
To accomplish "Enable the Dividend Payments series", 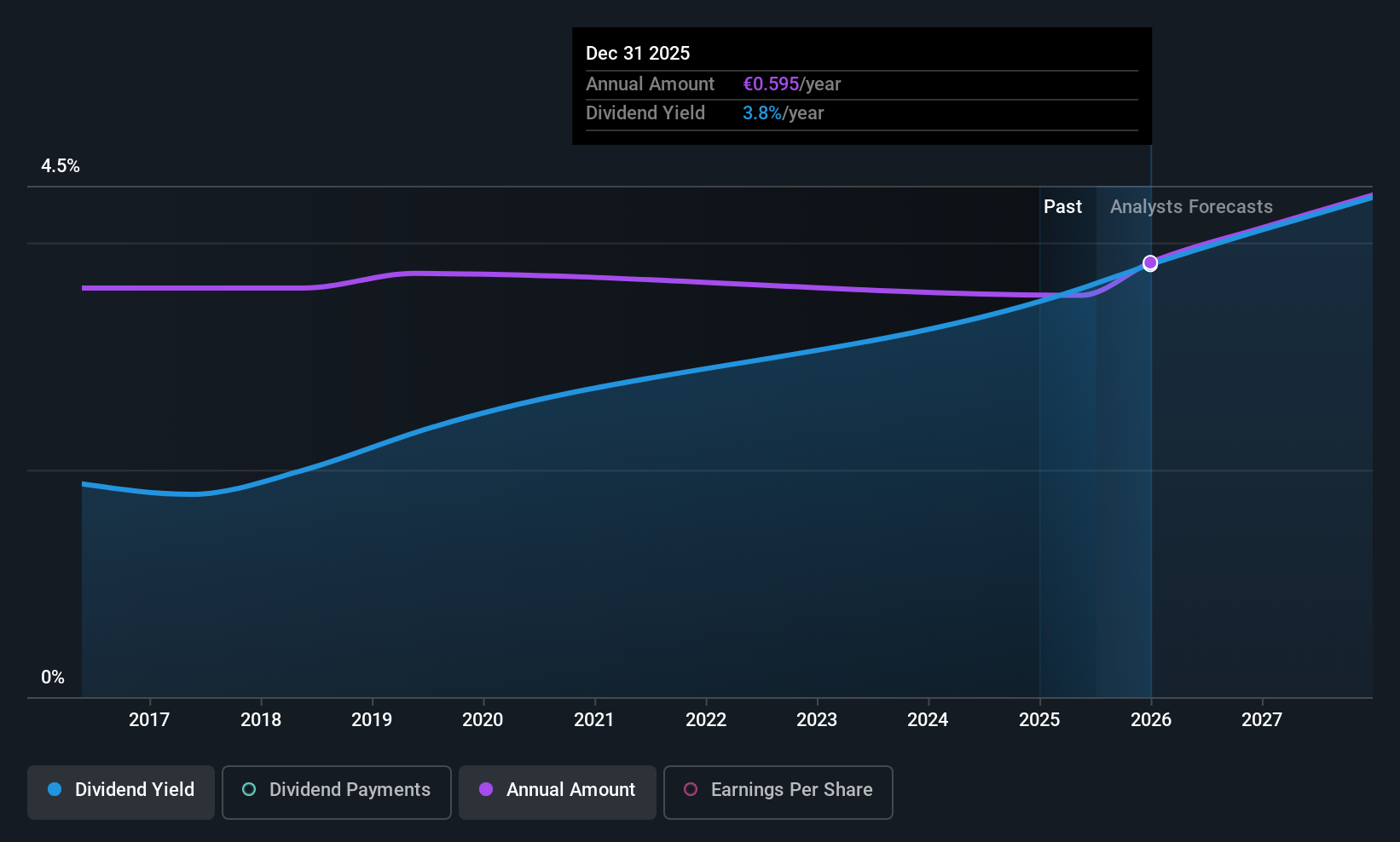I will click(337, 792).
